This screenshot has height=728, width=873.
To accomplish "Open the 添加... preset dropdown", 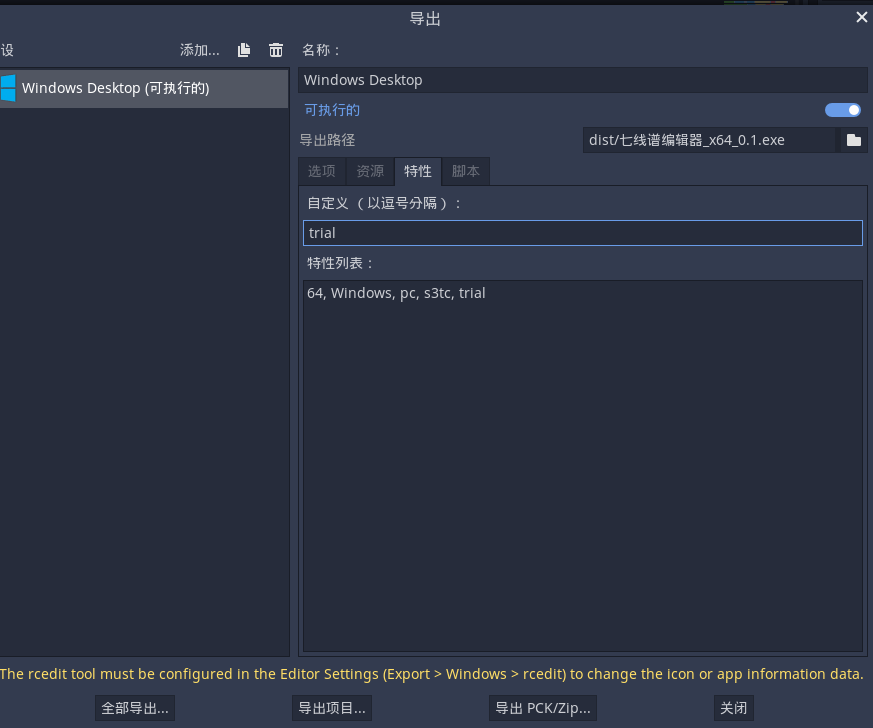I will (x=199, y=50).
